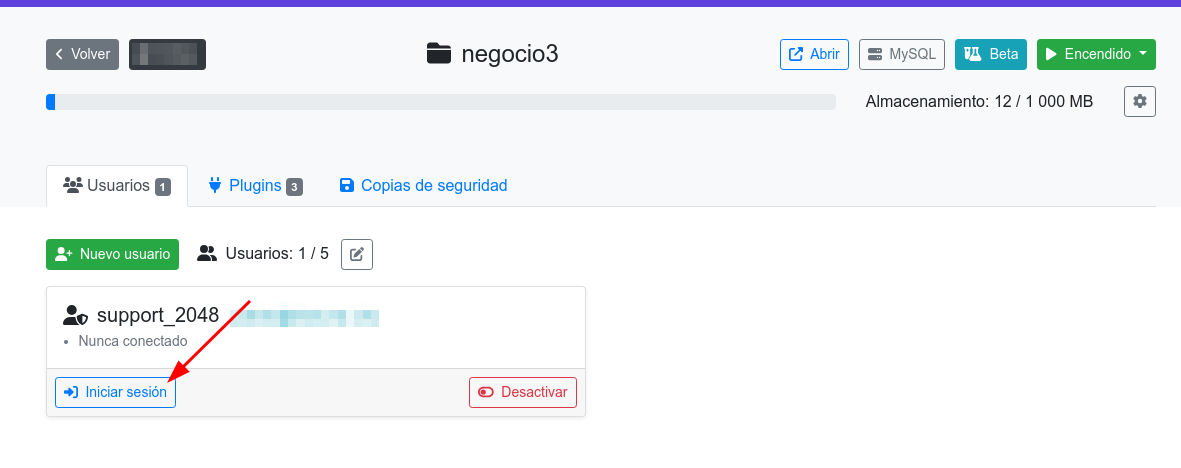Switch to the Beta version button
1181x468 pixels.
(990, 54)
